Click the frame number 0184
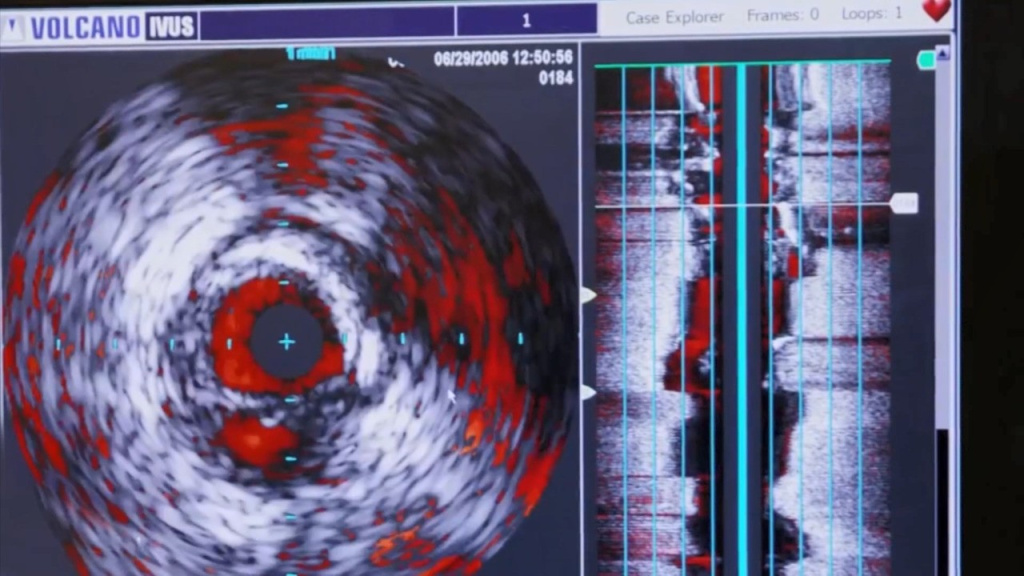Viewport: 1024px width, 576px height. pyautogui.click(x=556, y=77)
